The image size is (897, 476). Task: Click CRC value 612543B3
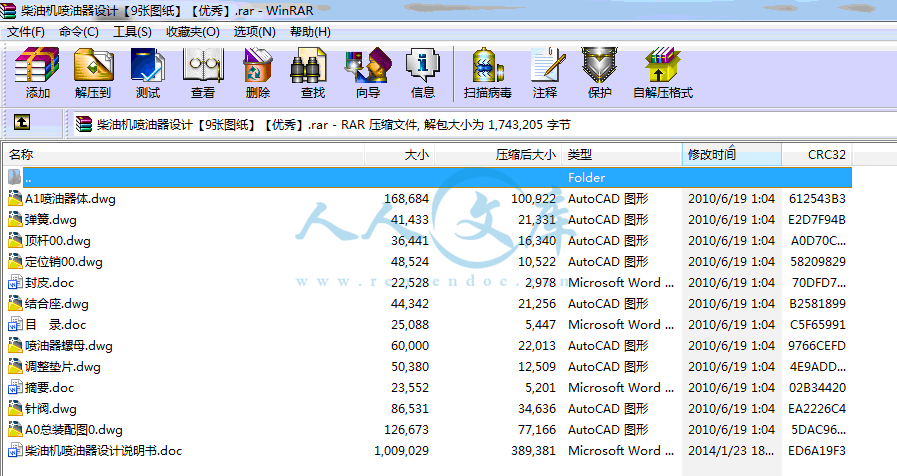pyautogui.click(x=817, y=199)
